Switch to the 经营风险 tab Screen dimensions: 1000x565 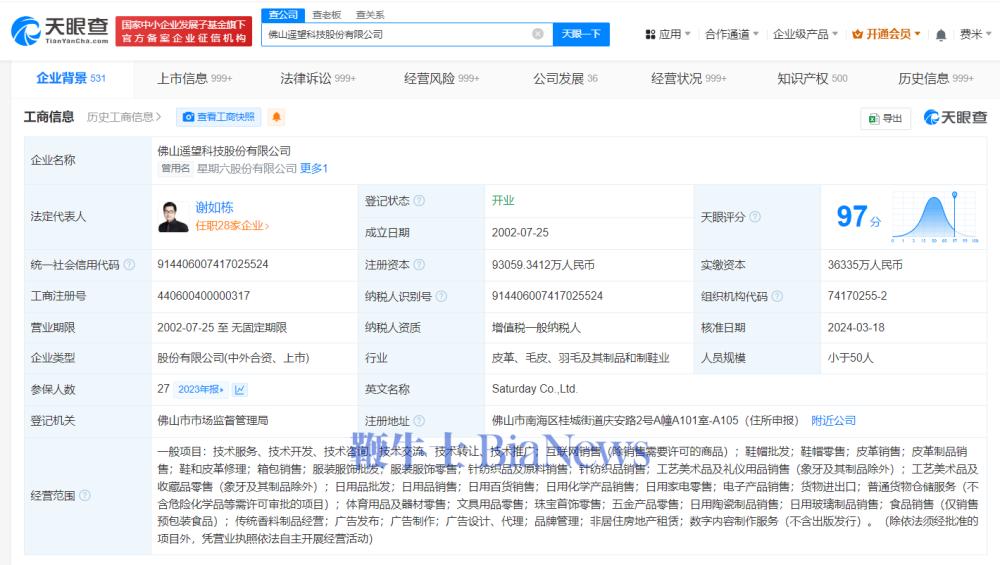(x=441, y=78)
